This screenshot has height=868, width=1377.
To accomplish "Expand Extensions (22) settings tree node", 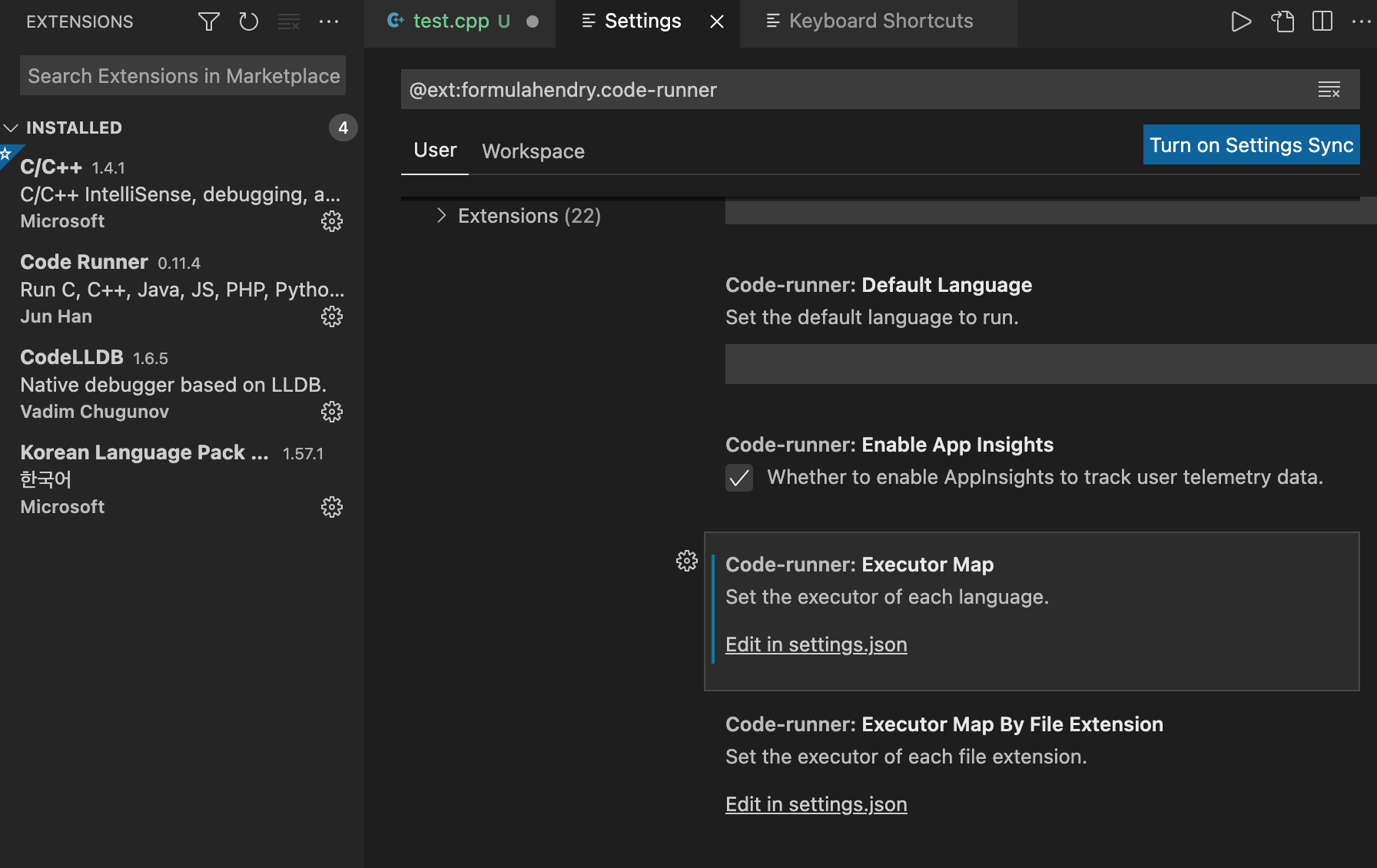I will pos(441,216).
